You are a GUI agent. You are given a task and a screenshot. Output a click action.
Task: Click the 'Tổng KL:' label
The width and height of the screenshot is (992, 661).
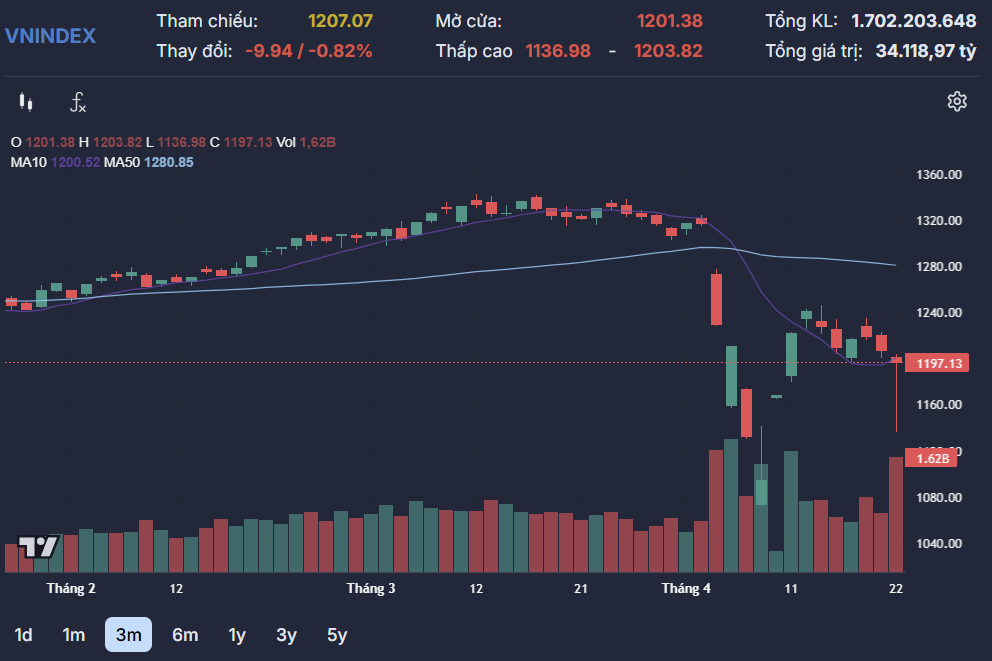pyautogui.click(x=802, y=21)
